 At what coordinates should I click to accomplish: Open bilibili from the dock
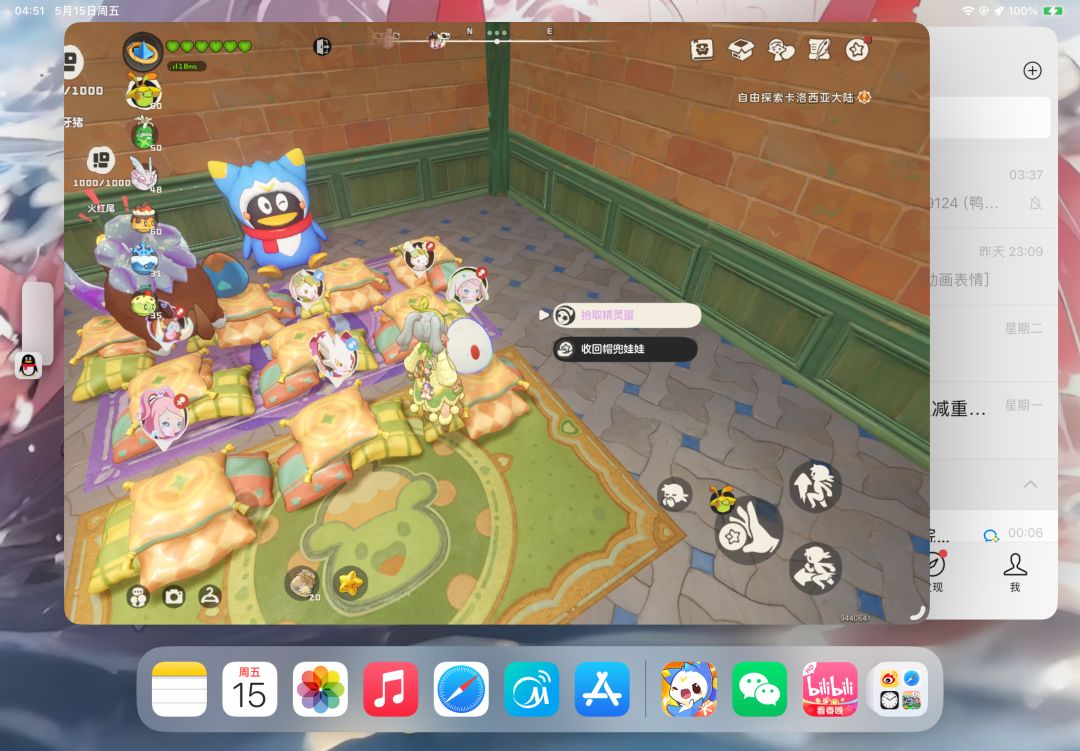tap(830, 689)
